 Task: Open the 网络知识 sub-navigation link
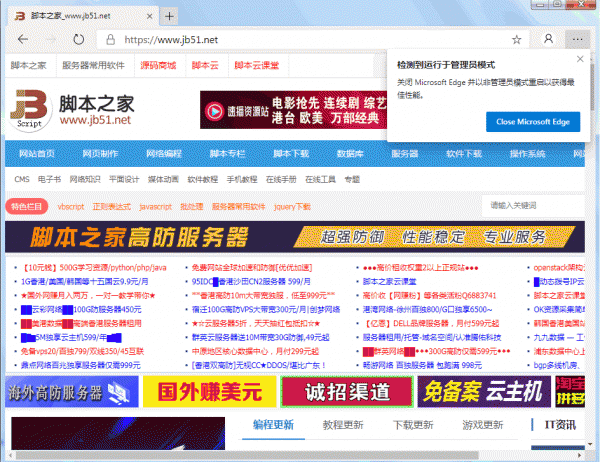pos(85,179)
